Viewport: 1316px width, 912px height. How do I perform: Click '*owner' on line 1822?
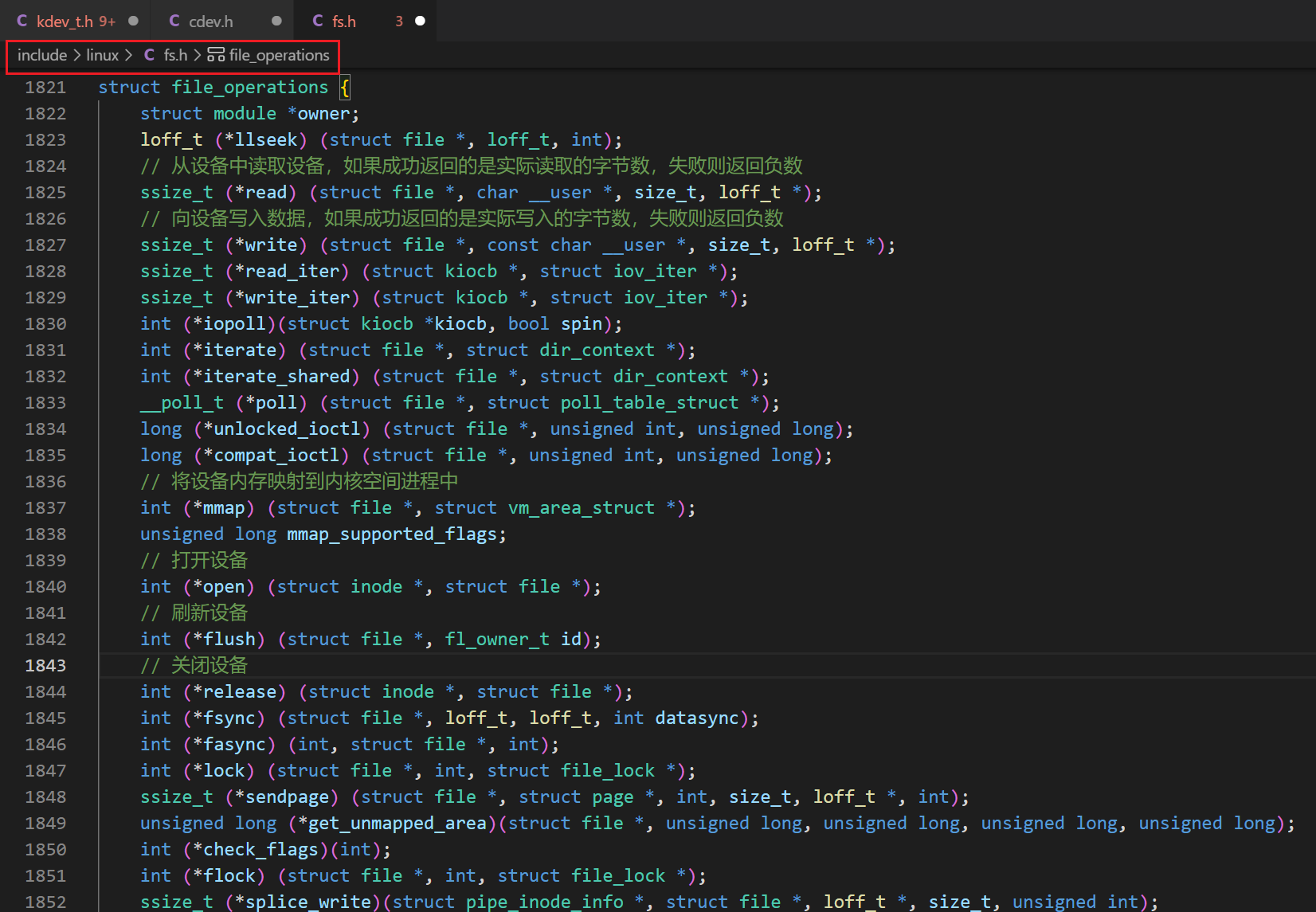point(319,114)
